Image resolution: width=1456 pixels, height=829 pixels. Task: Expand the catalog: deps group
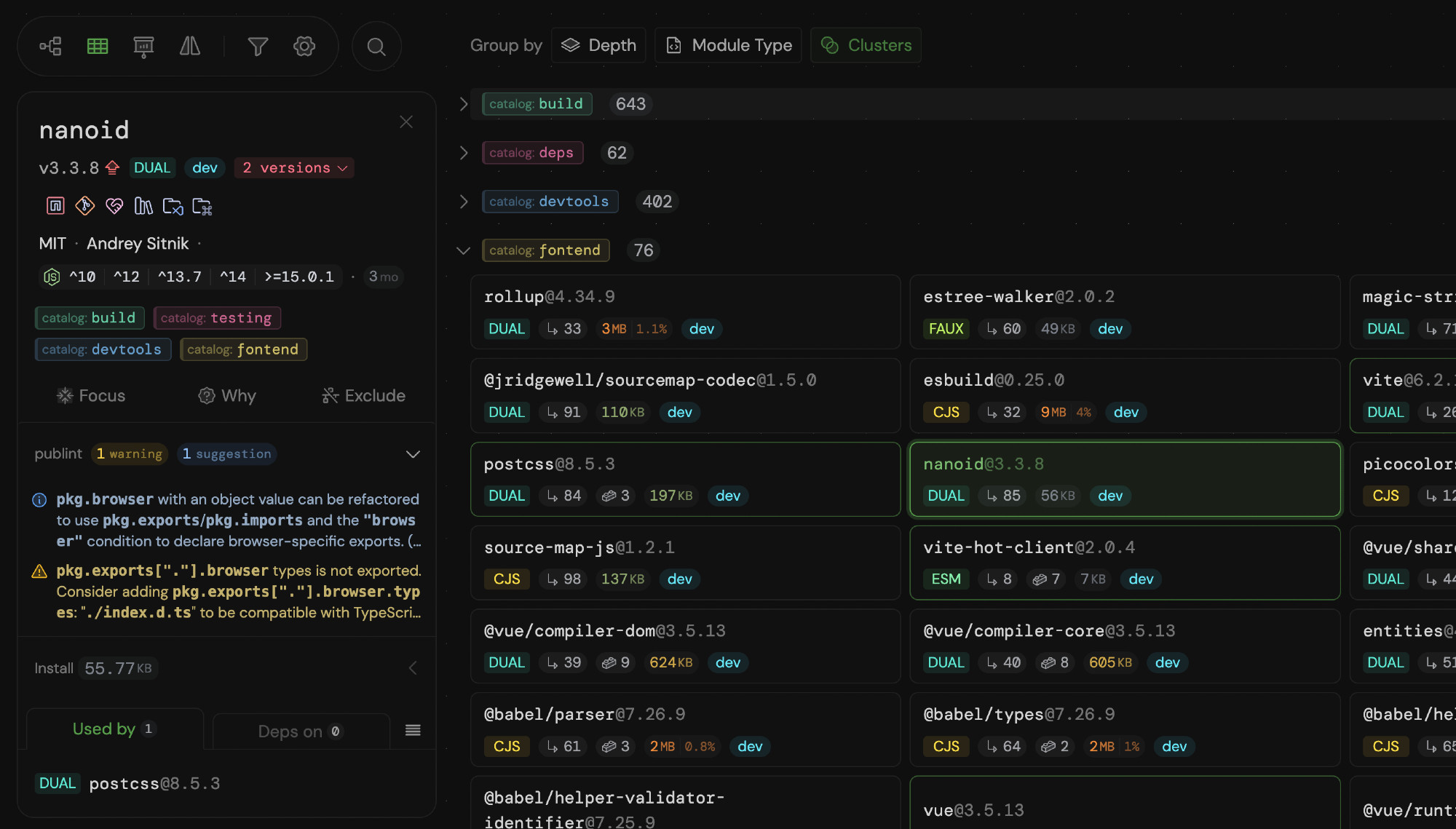(464, 153)
